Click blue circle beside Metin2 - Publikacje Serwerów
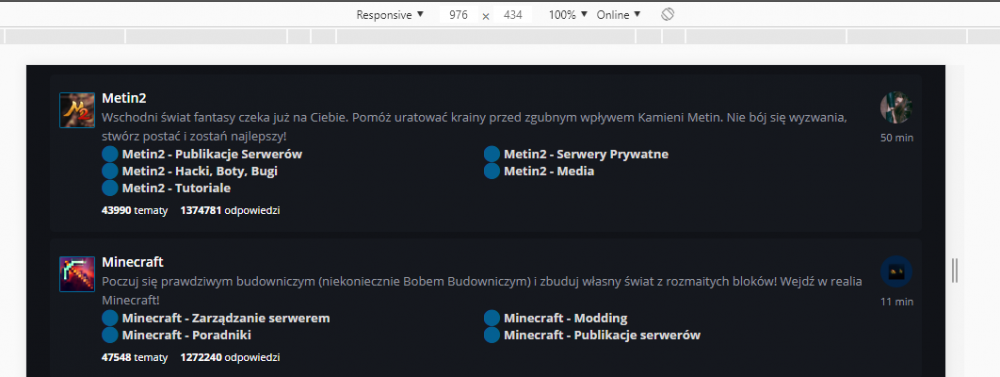The height and width of the screenshot is (377, 1000). pyautogui.click(x=110, y=154)
